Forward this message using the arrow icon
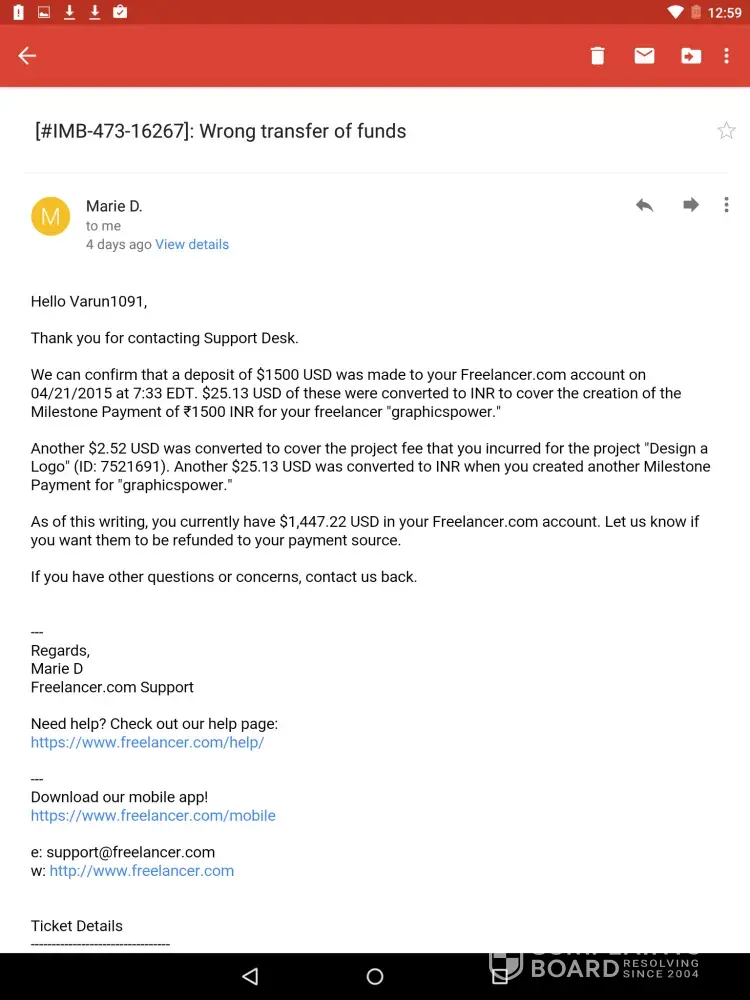 point(691,205)
